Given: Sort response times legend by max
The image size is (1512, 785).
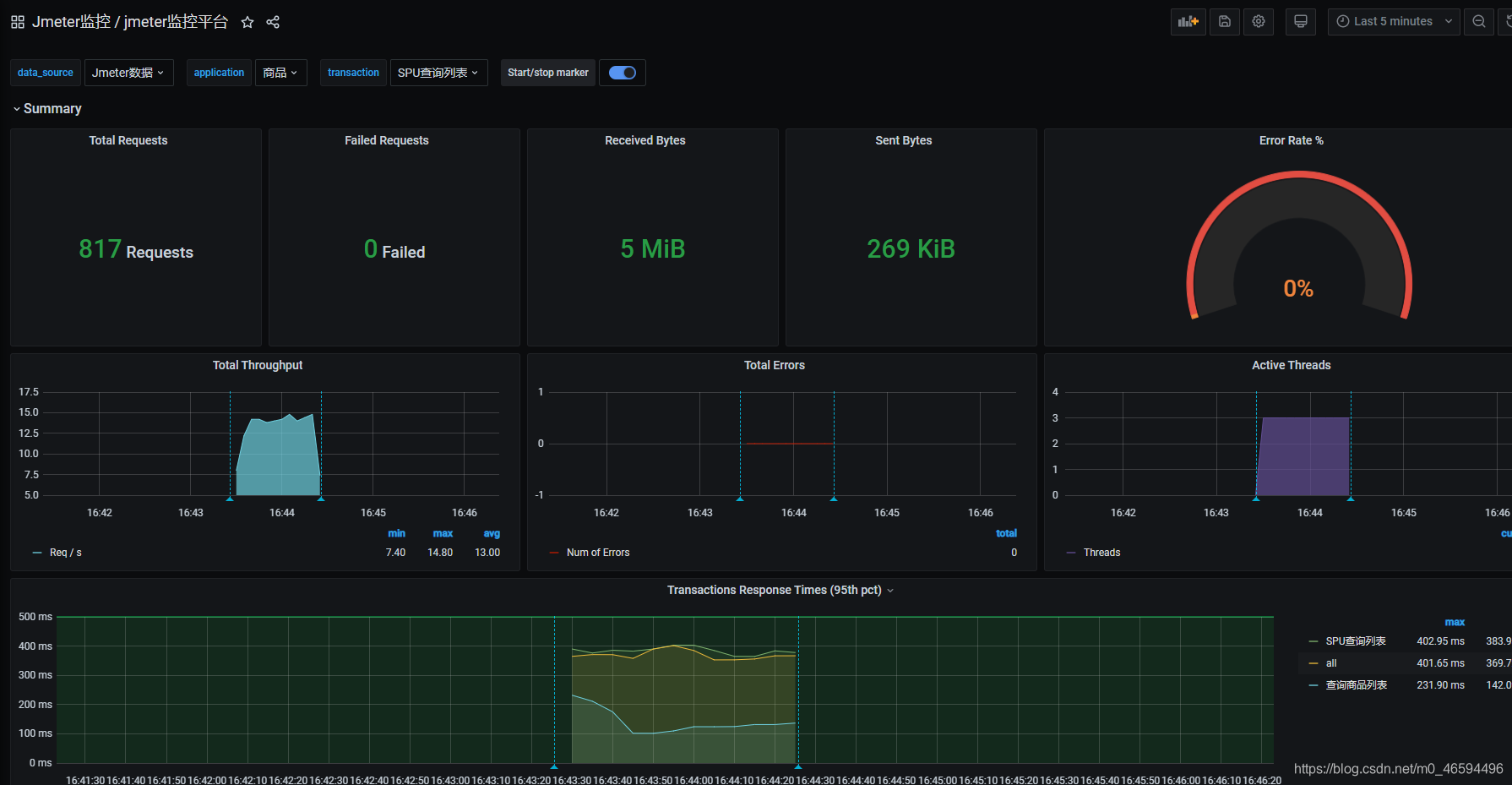Looking at the screenshot, I should tap(1455, 622).
